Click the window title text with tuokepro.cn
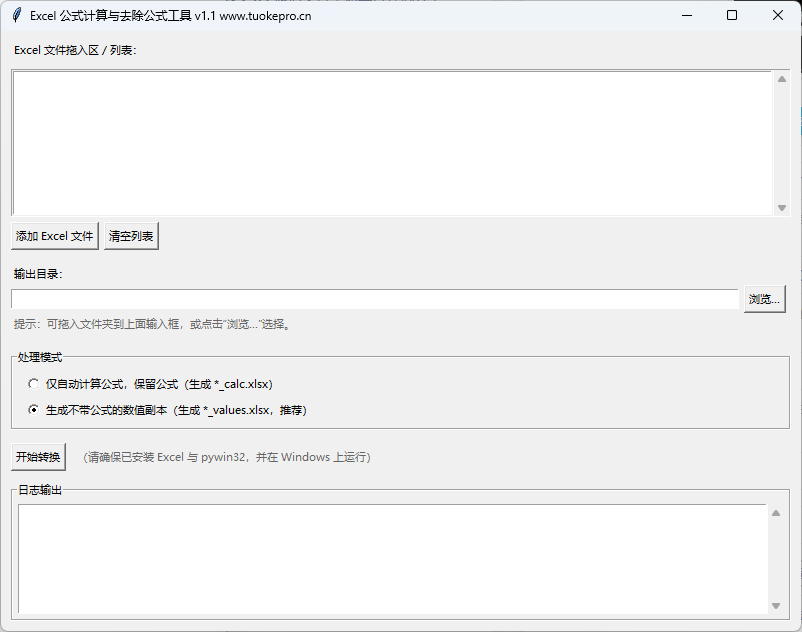Screen dimensions: 802x632 [x=171, y=16]
